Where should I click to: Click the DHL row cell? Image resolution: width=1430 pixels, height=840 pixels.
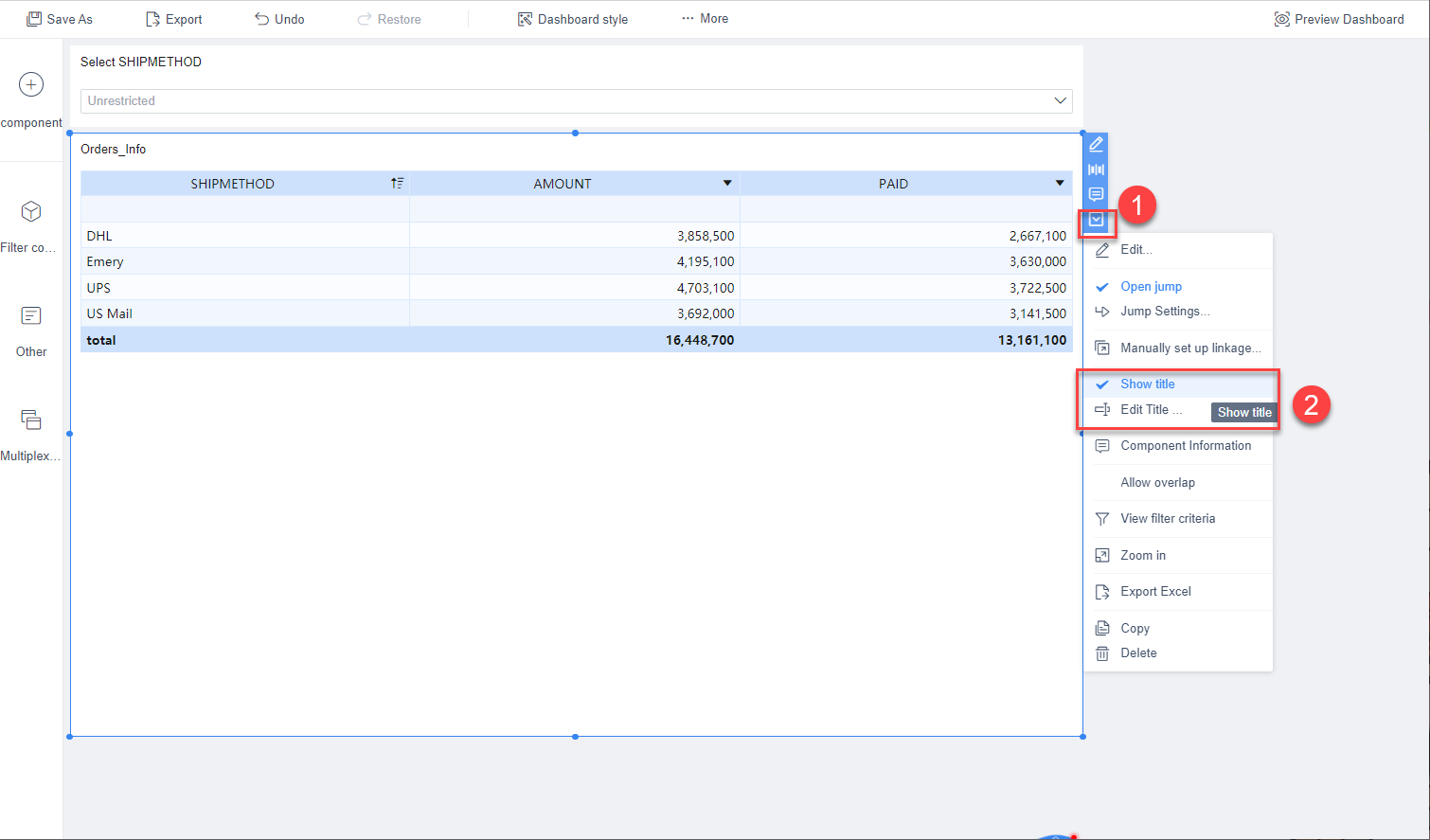[x=245, y=236]
